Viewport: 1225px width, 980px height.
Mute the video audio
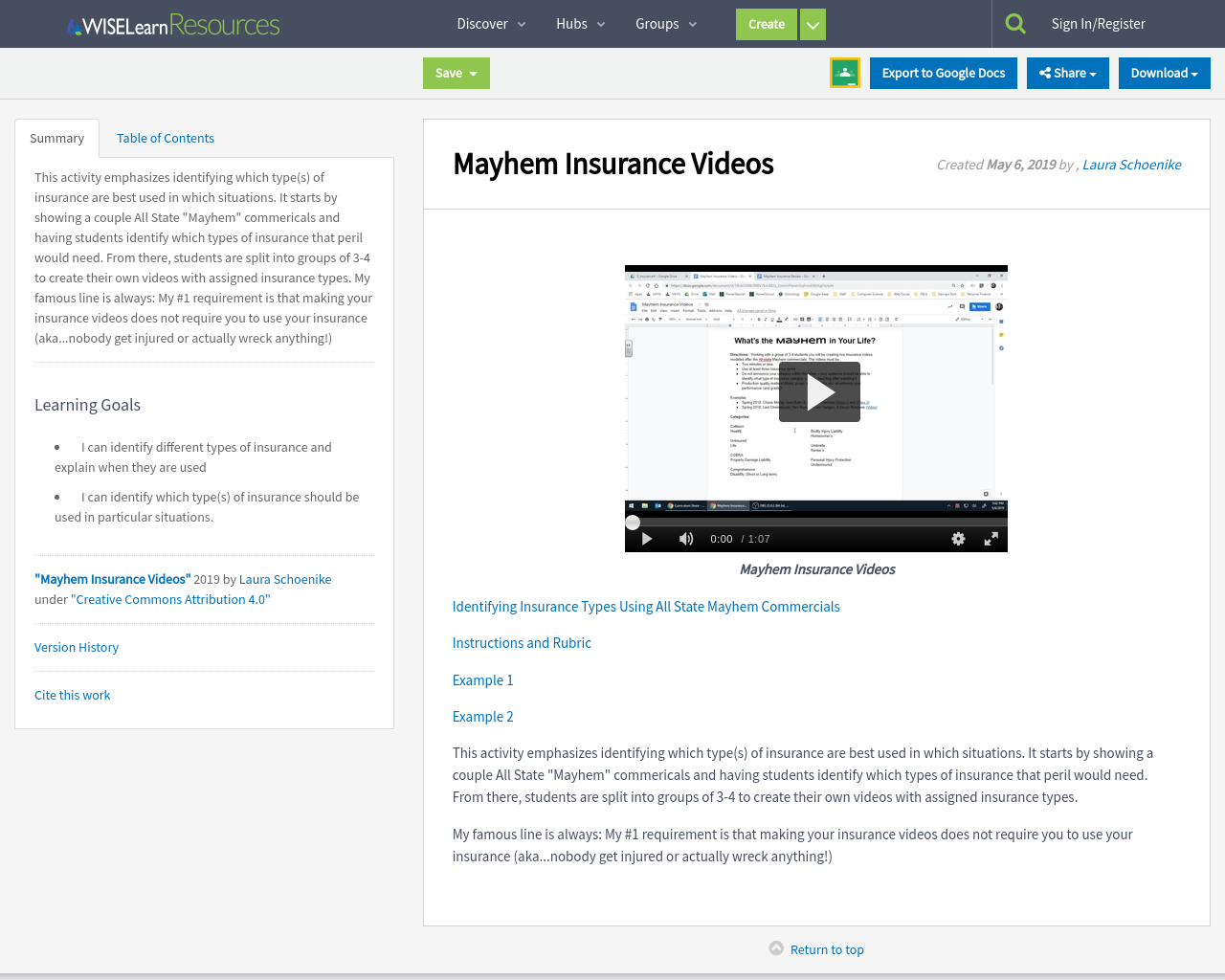tap(685, 538)
